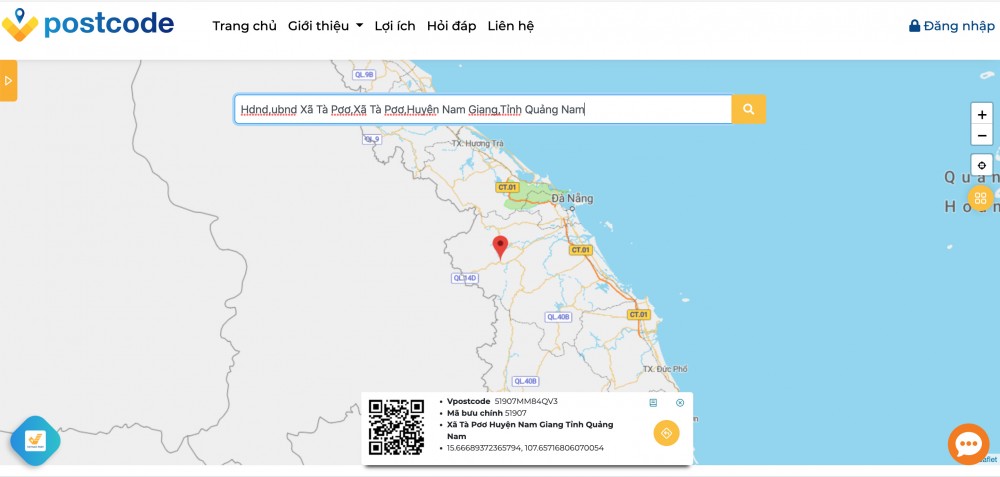Open the yellow grid layers button
This screenshot has width=1000, height=477.
point(980,198)
